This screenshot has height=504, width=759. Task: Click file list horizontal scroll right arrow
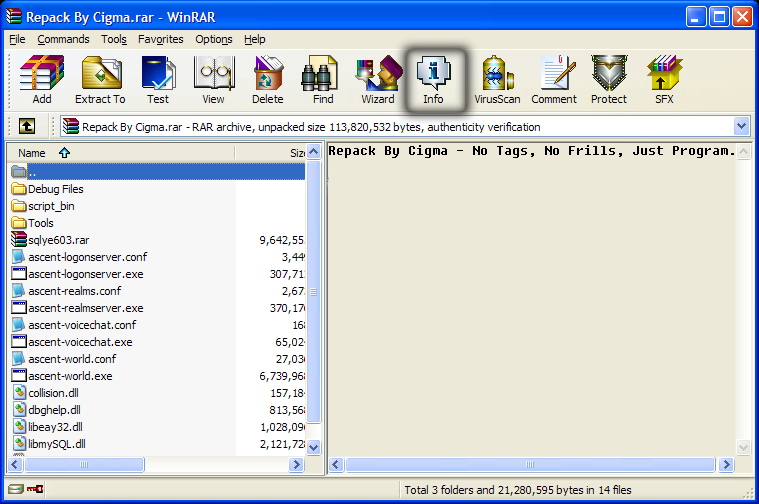pos(296,464)
